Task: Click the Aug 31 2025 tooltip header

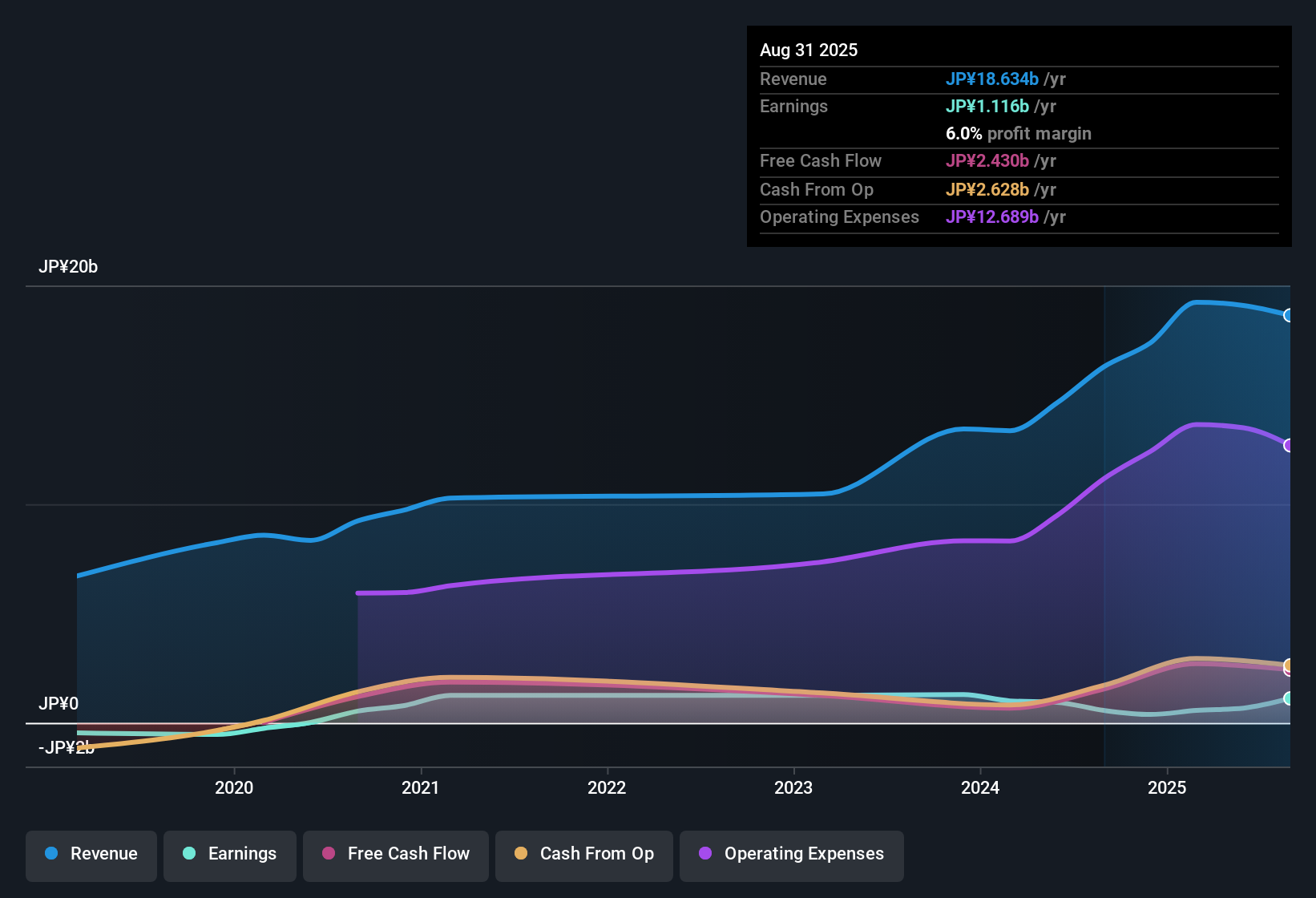Action: (809, 50)
